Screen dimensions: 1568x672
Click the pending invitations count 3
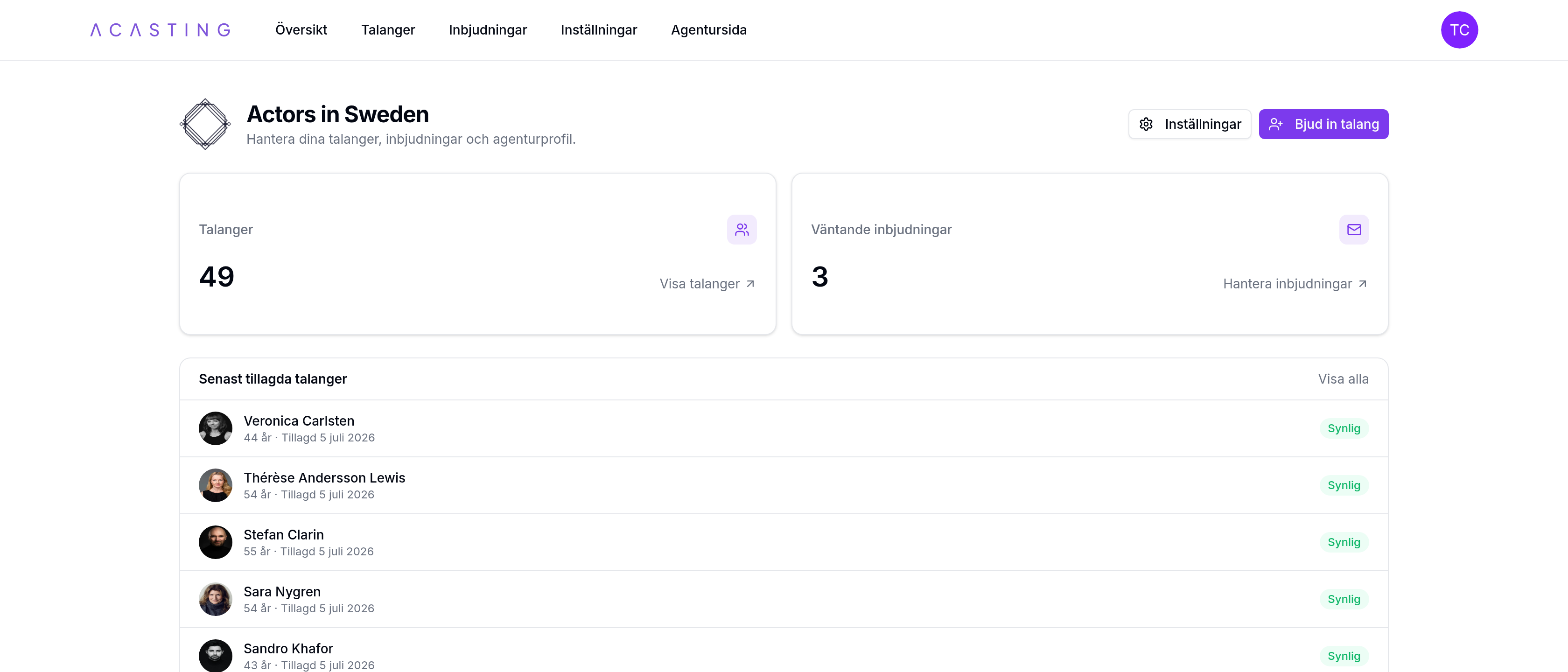(x=820, y=277)
